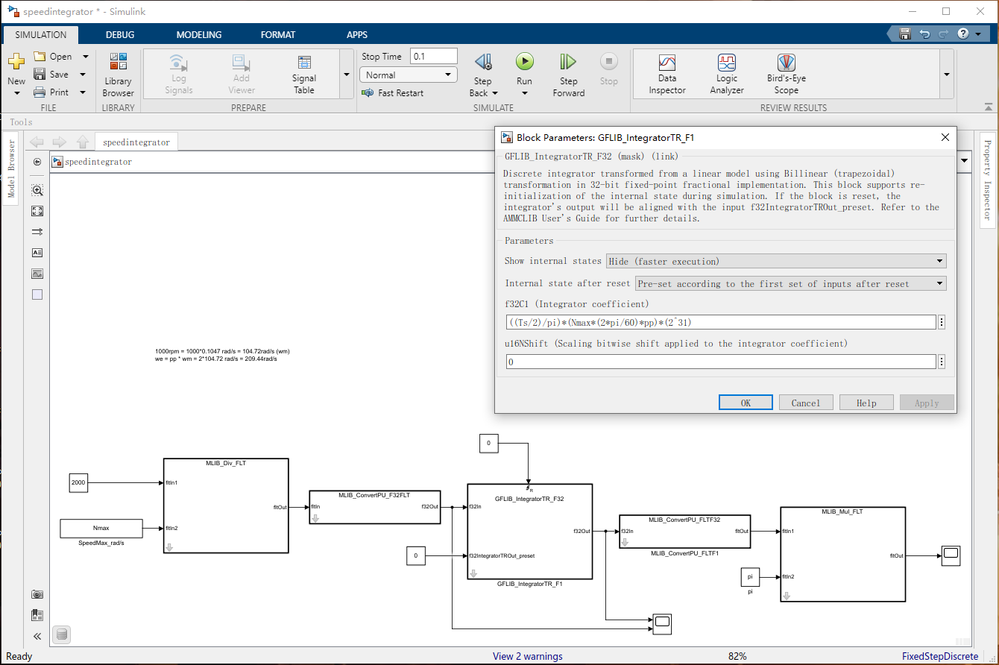
Task: Switch to the MODELING tab
Action: click(x=199, y=34)
